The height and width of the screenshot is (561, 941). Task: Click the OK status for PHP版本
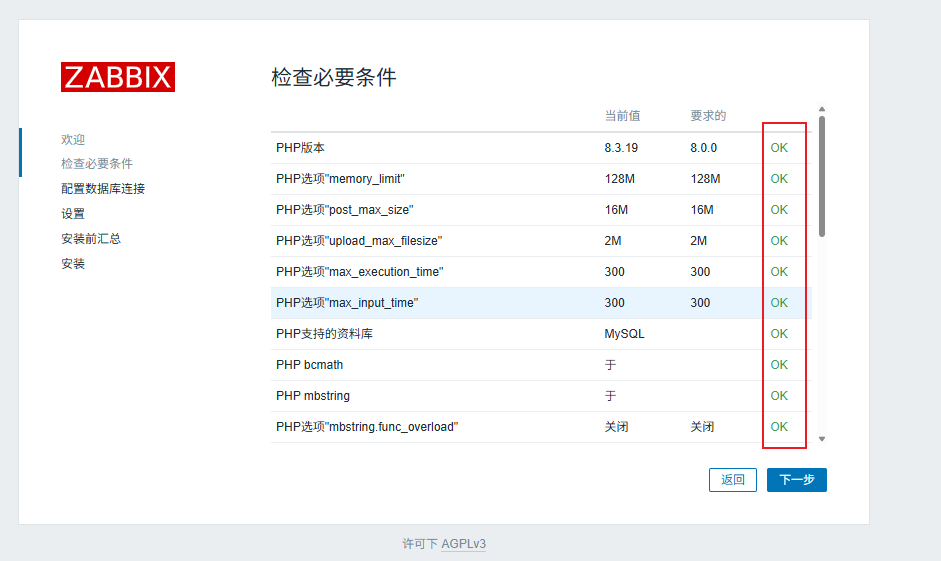click(779, 148)
